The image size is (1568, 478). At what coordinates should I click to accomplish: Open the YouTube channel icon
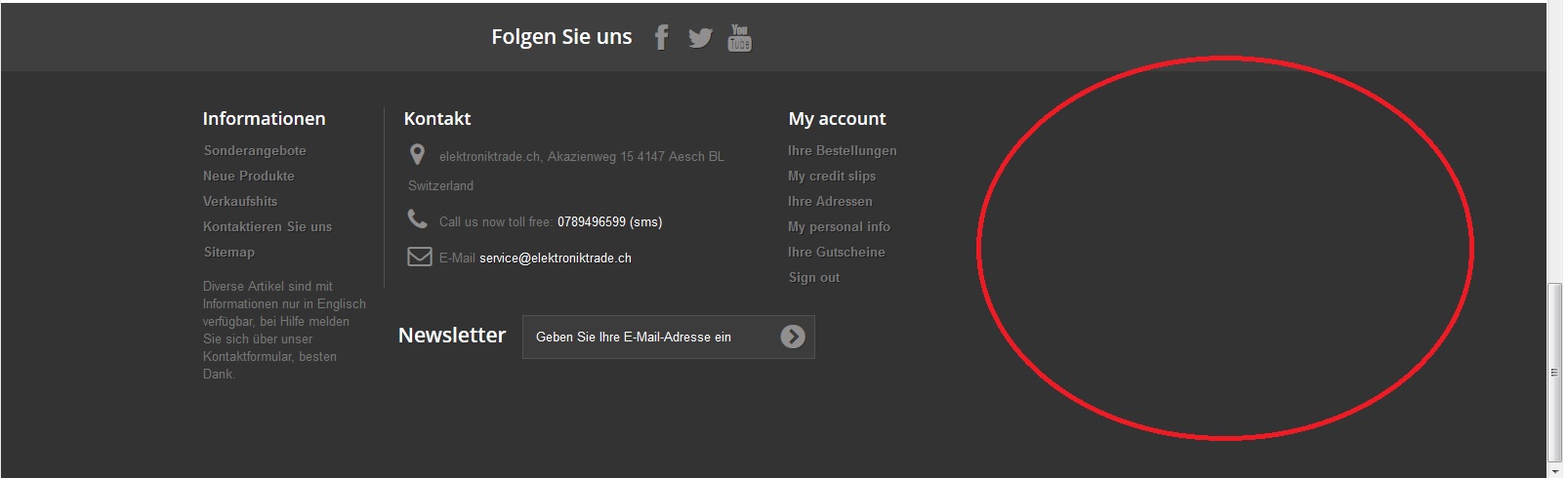coord(740,38)
